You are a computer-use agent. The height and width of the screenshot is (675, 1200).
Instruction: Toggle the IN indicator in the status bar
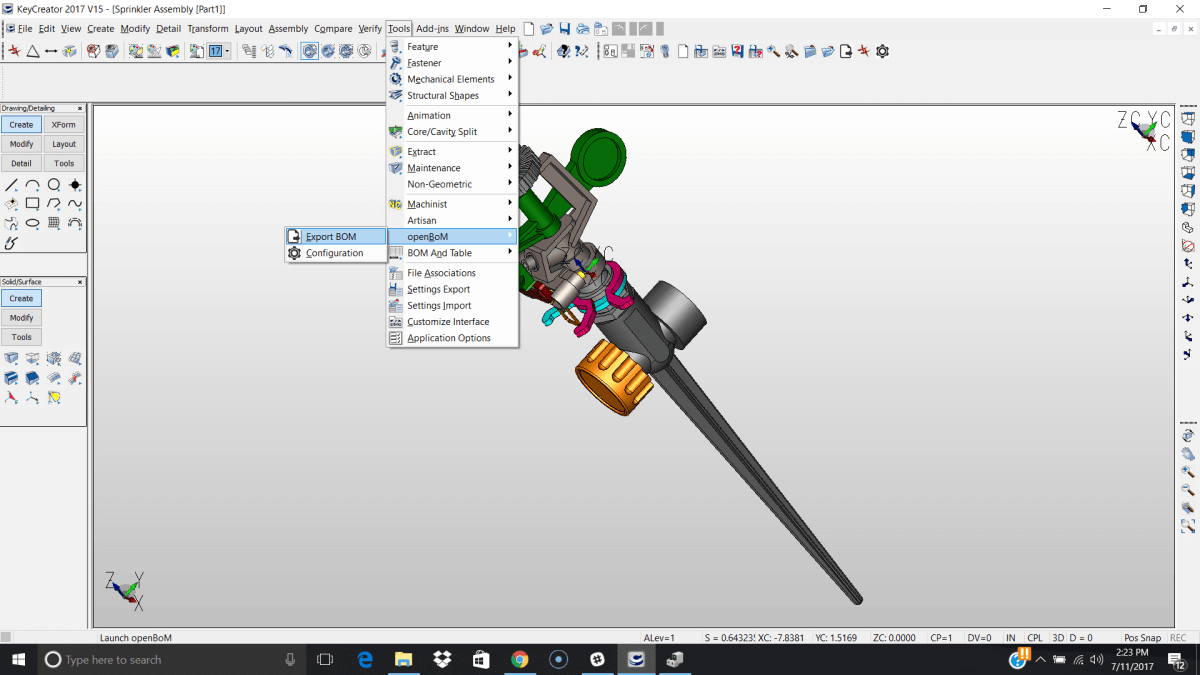tap(1011, 638)
